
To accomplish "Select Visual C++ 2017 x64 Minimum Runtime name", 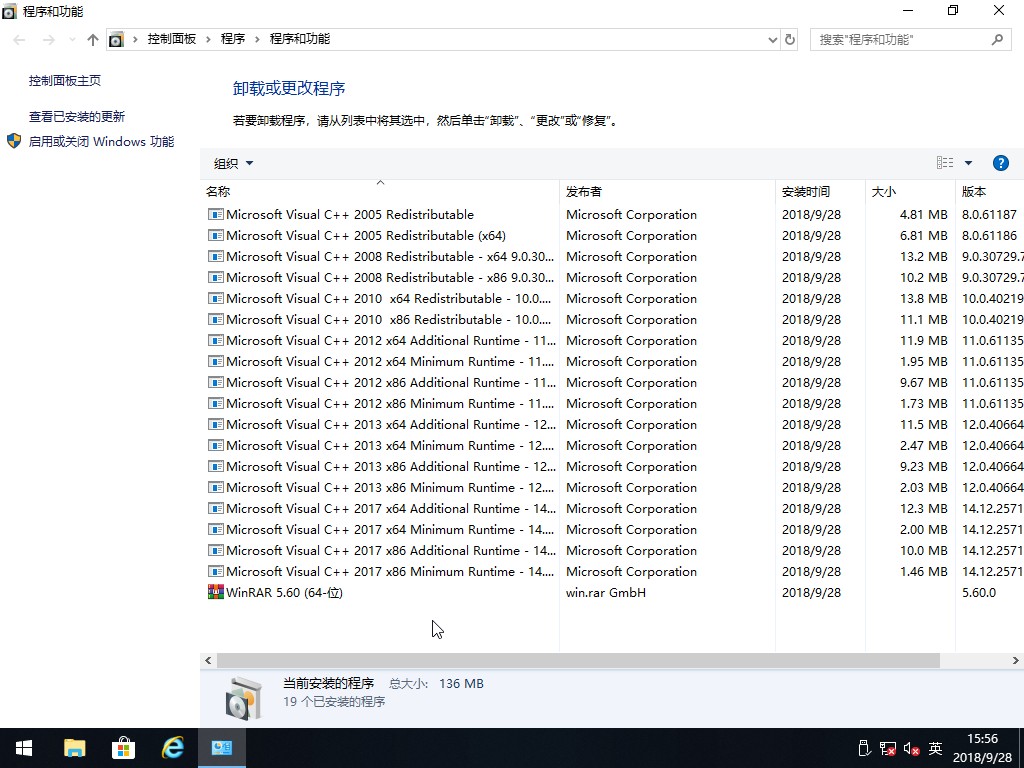I will click(390, 529).
